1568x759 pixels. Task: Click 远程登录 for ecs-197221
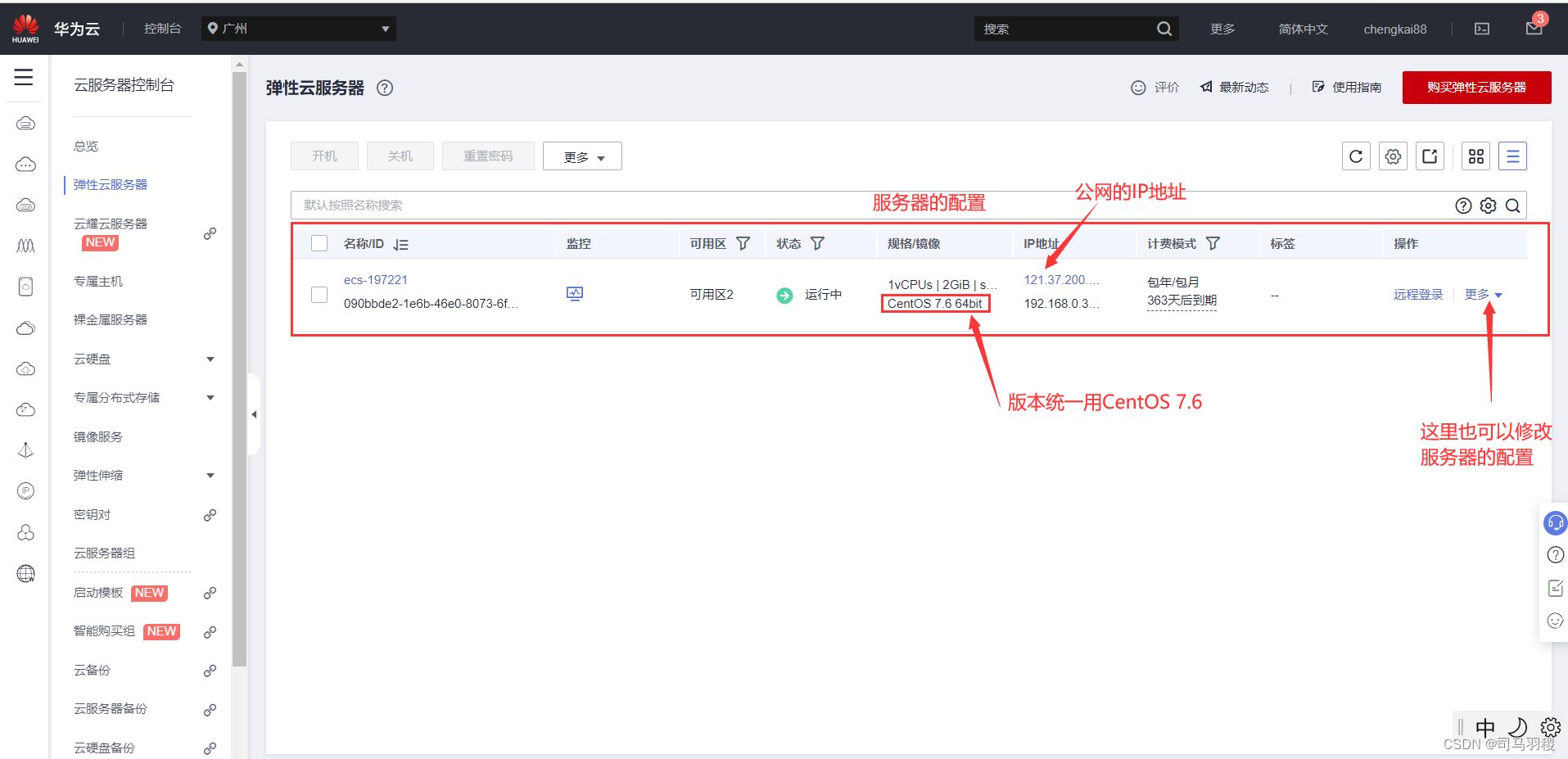(x=1418, y=295)
